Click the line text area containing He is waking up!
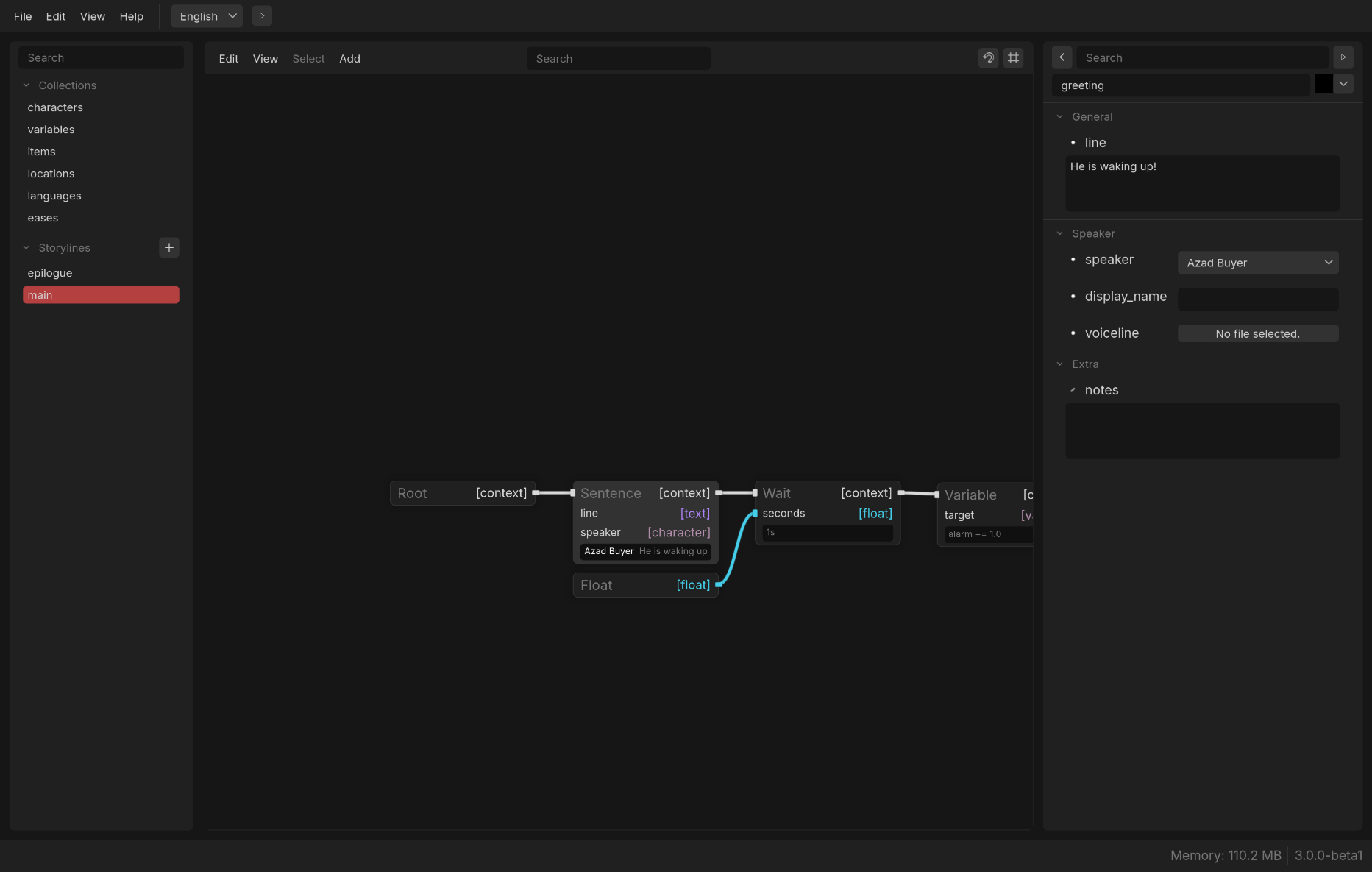The height and width of the screenshot is (872, 1372). click(1202, 183)
